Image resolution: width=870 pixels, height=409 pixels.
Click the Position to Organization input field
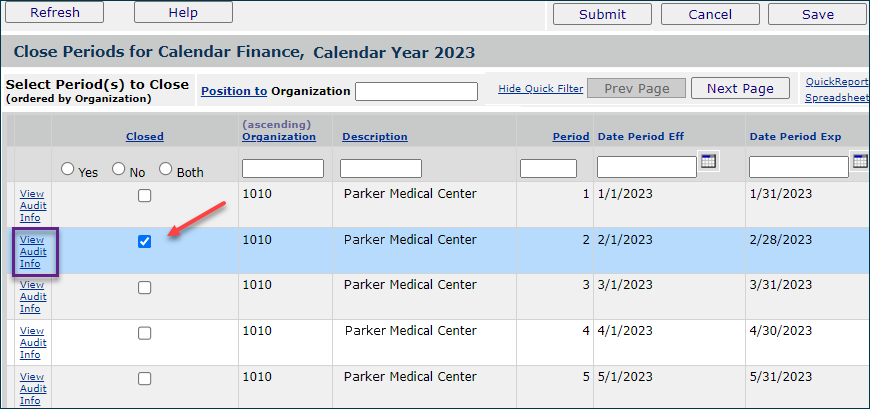pyautogui.click(x=416, y=91)
